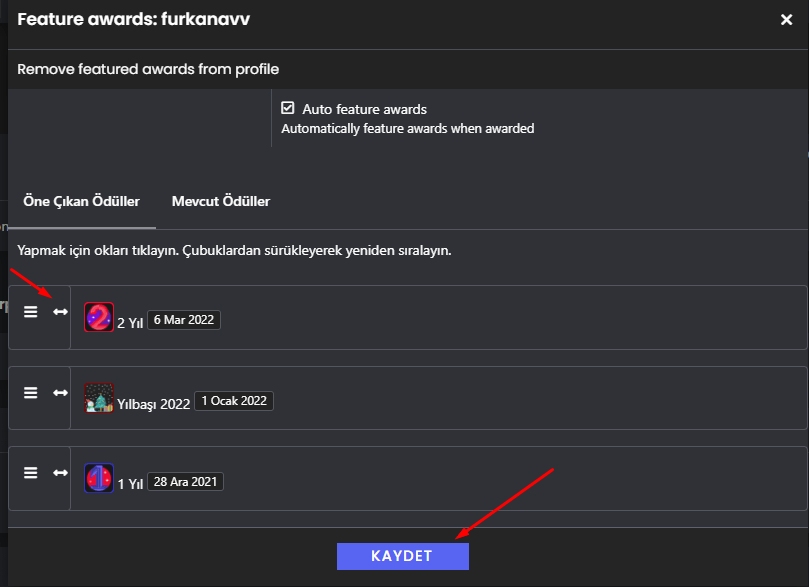Screen dimensions: 809x587
Task: Click the 1 Ocak 2022 date tag
Action: pos(234,401)
